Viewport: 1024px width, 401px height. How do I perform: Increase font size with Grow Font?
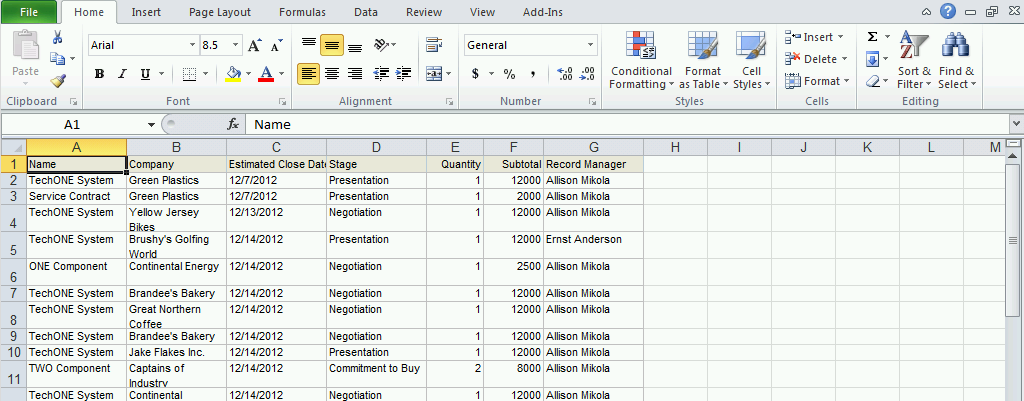pos(254,46)
